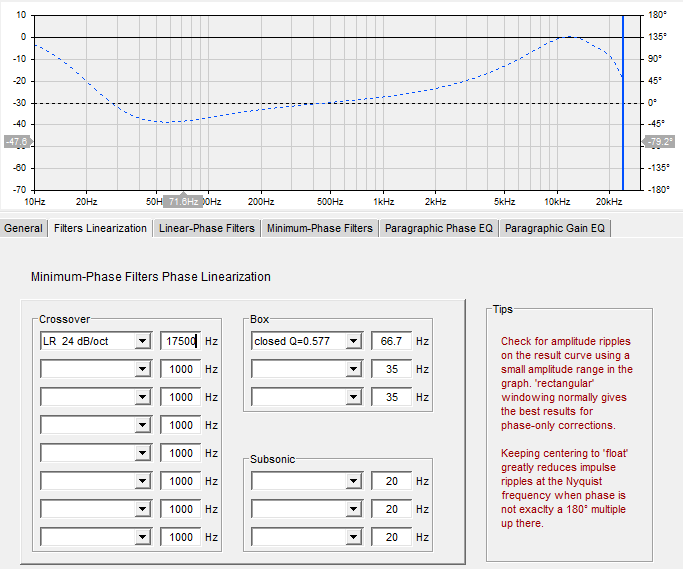683x569 pixels.
Task: Click the 66.7 Hz box frequency field
Action: [391, 341]
